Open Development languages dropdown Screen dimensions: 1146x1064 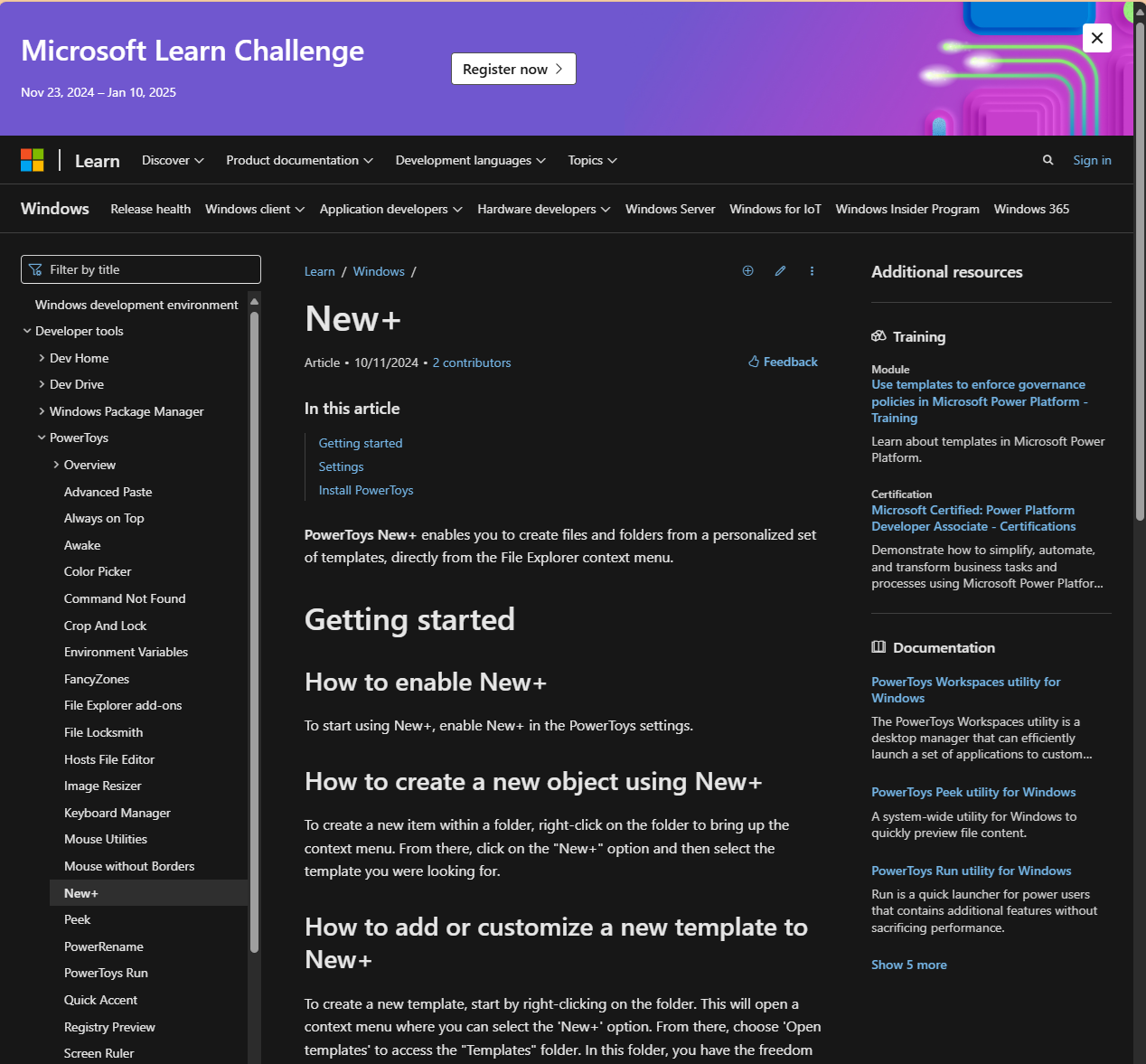tap(470, 160)
